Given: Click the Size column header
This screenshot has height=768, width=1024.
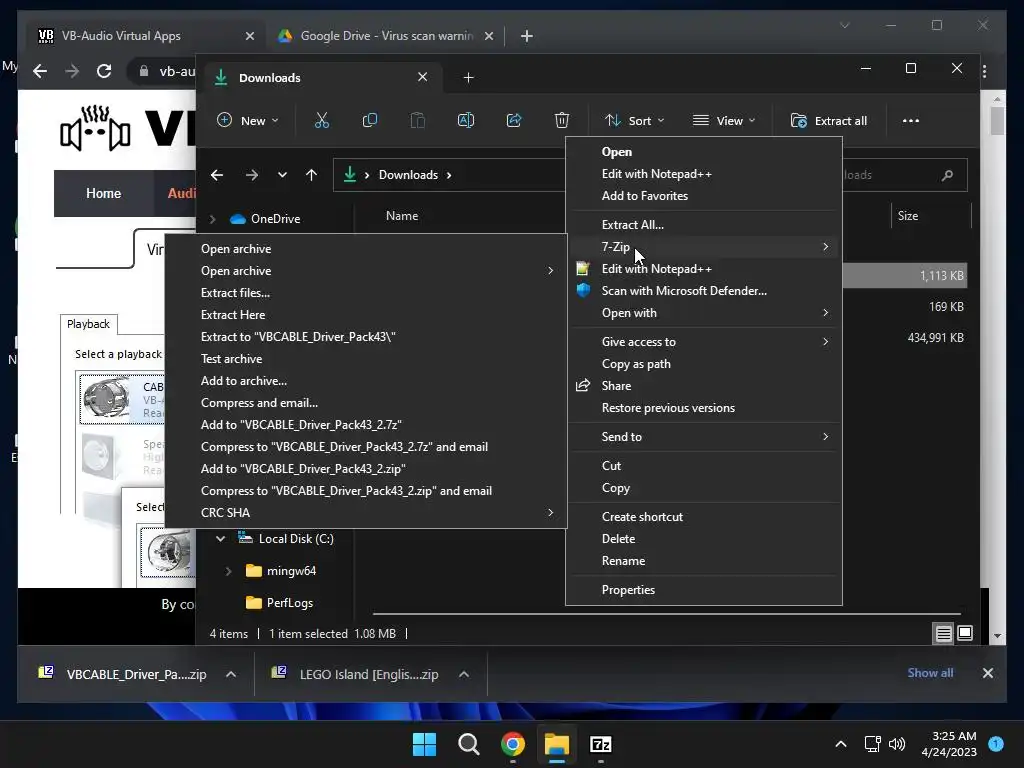Looking at the screenshot, I should pos(908,216).
